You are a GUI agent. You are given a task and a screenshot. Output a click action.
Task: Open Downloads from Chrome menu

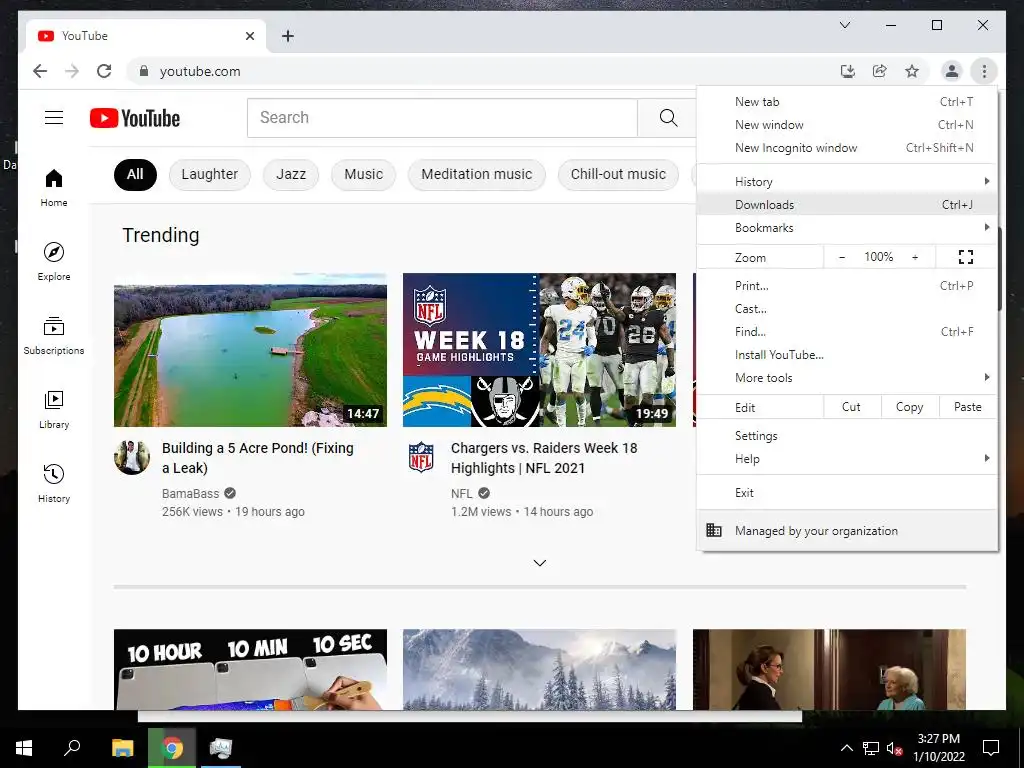tap(846, 204)
